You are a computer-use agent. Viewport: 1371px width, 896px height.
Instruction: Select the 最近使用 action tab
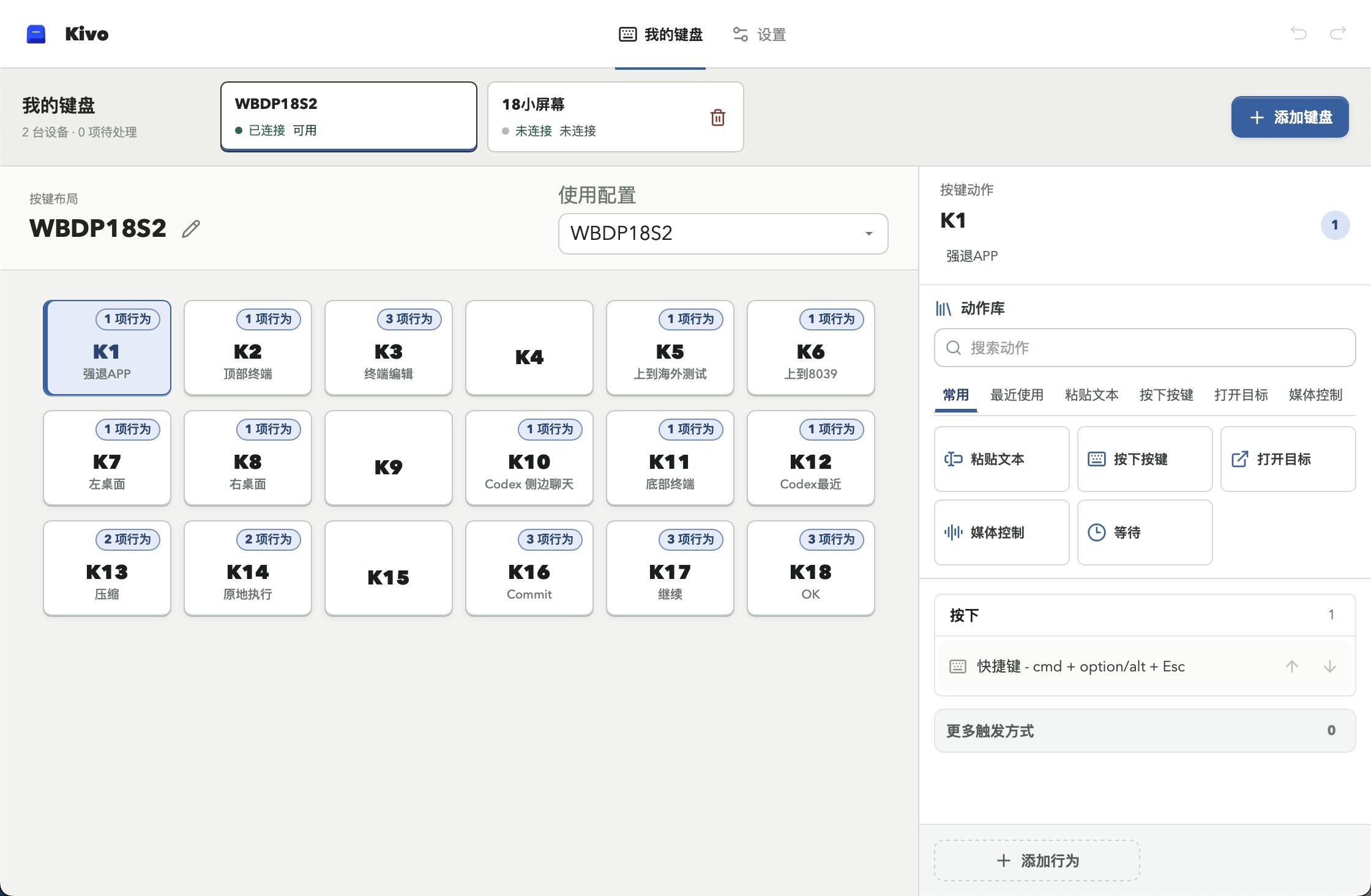(1017, 395)
